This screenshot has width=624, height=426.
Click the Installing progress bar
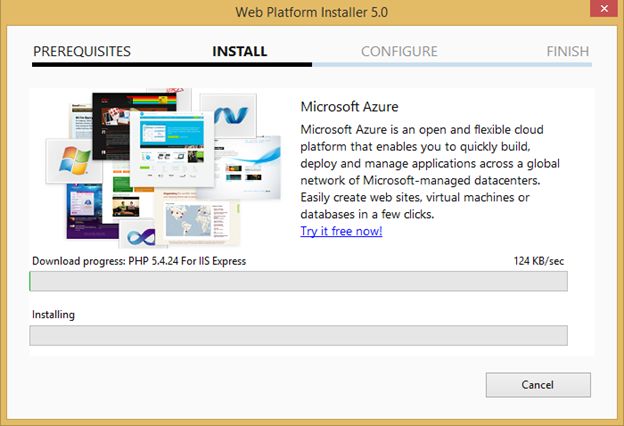point(299,335)
